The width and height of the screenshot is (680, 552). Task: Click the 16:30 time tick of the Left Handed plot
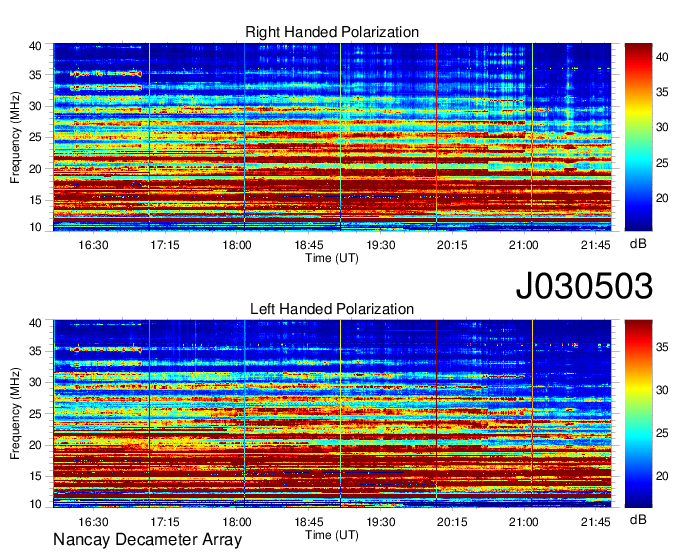(x=93, y=522)
